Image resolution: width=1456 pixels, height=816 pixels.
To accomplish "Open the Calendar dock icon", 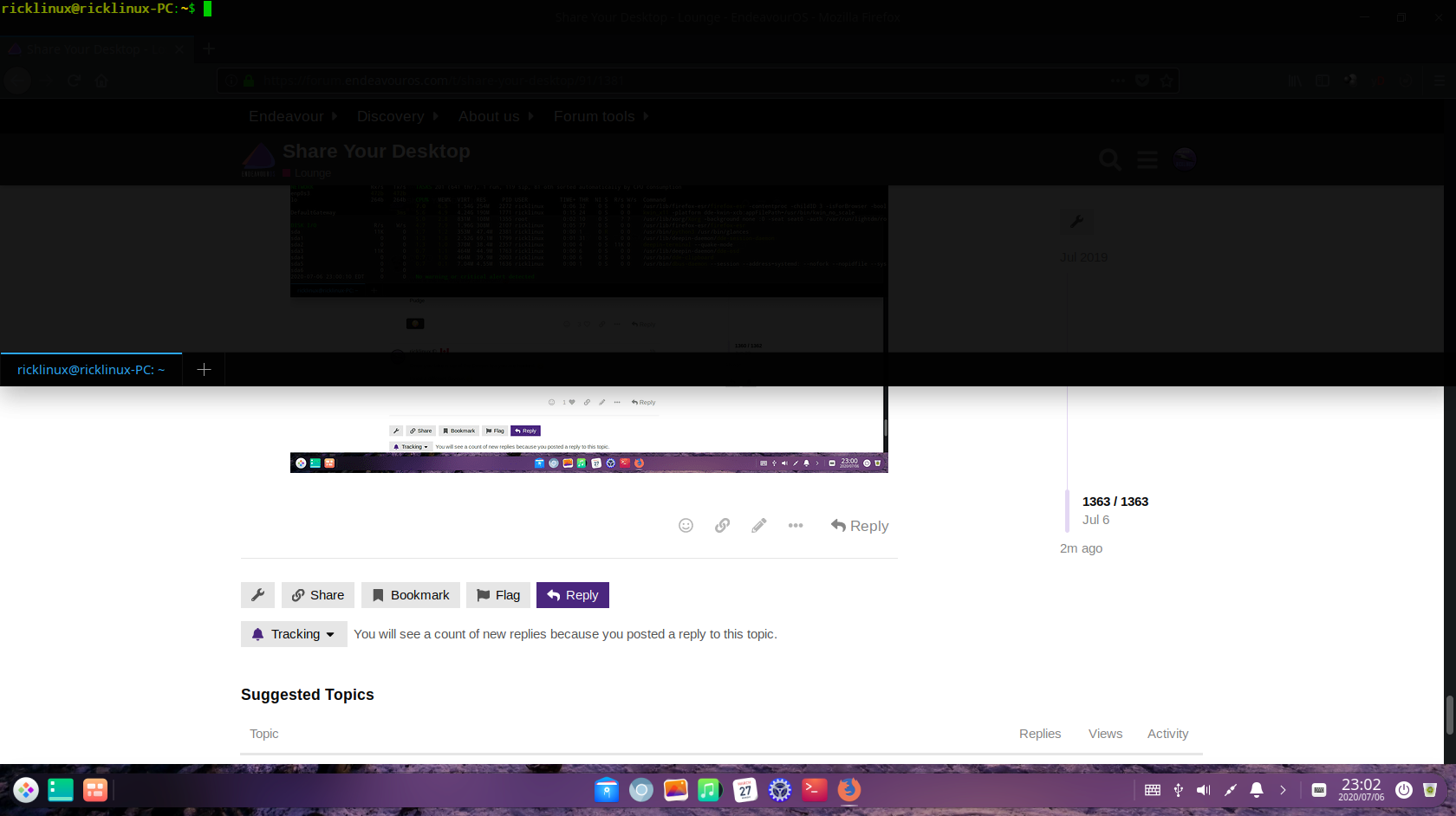I will 745,790.
